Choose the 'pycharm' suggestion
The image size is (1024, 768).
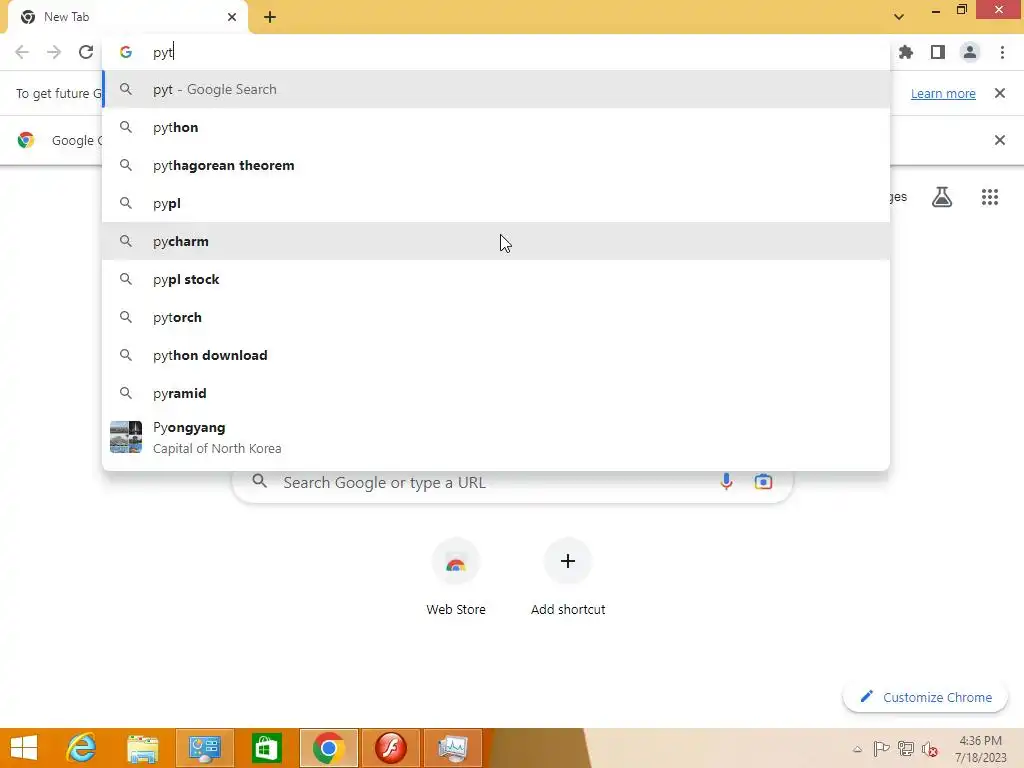point(496,241)
